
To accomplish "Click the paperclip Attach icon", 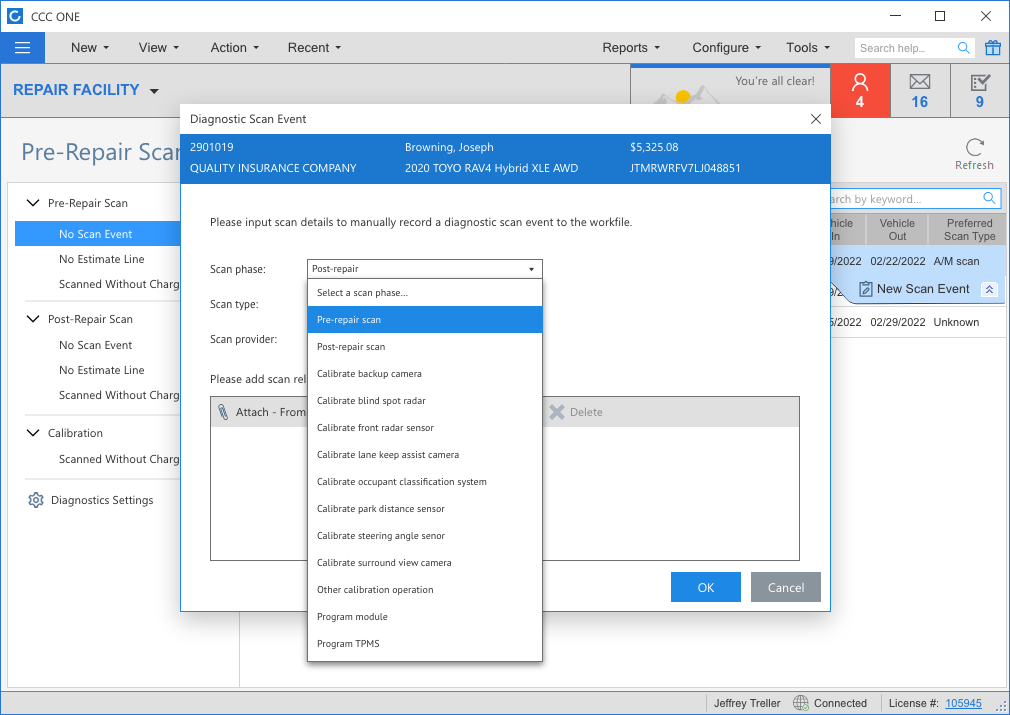I will [223, 412].
